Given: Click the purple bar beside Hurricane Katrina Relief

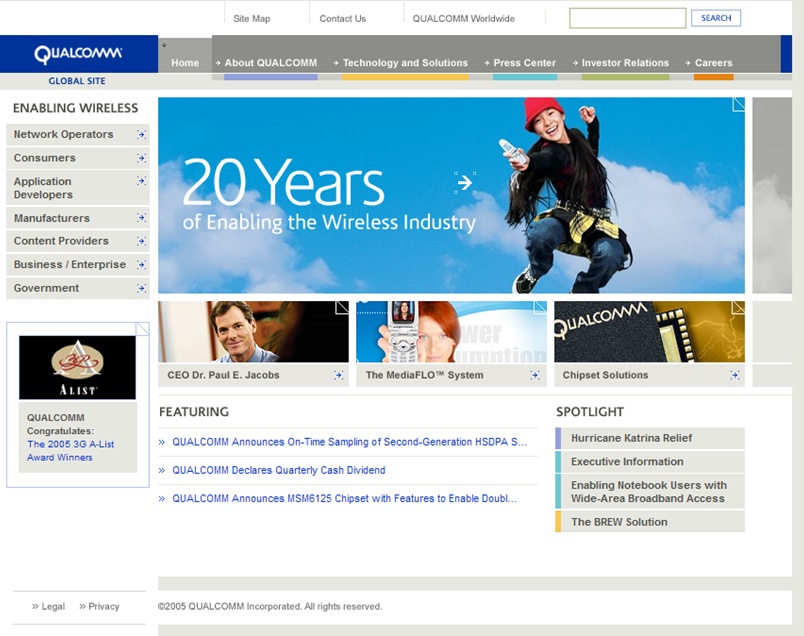Looking at the screenshot, I should click(556, 437).
